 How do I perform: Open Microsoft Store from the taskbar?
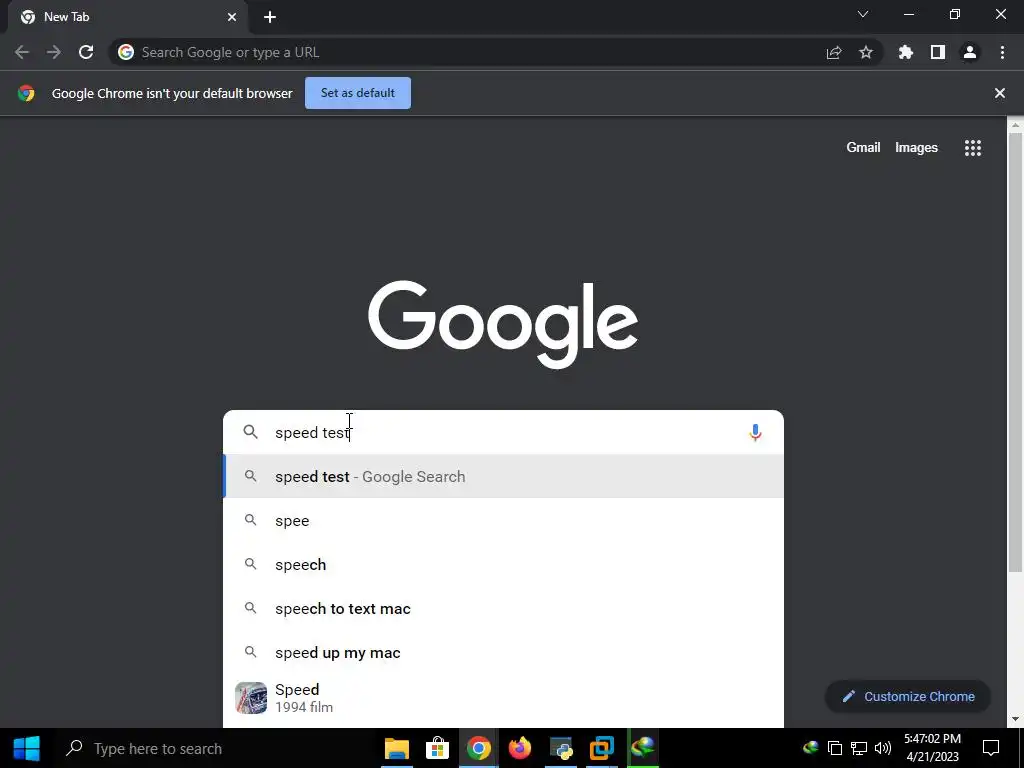[438, 748]
